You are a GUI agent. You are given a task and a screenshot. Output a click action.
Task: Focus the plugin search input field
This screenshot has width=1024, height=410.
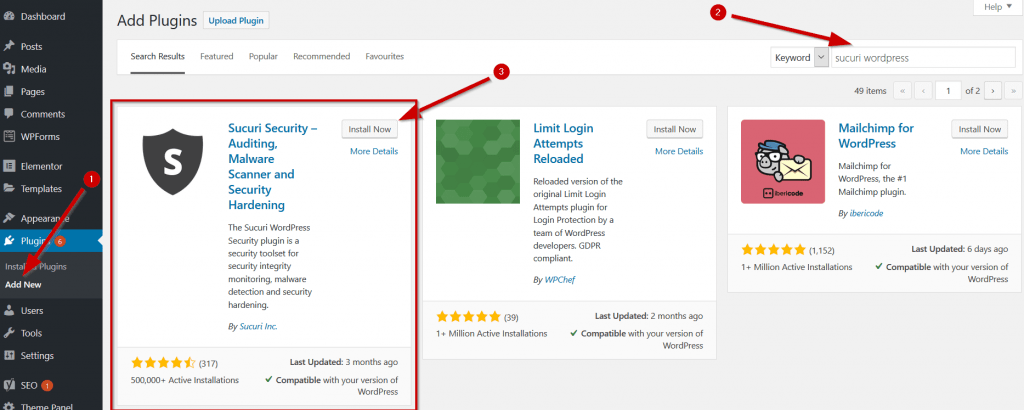click(x=923, y=57)
